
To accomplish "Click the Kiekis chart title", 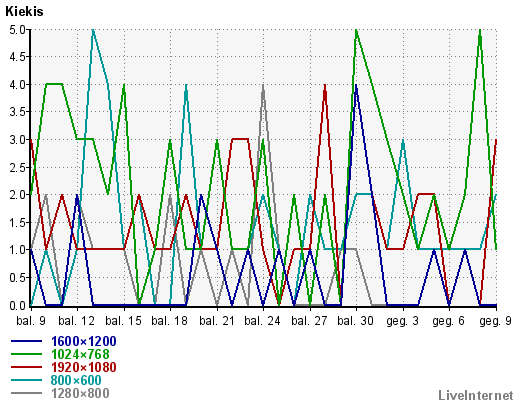I will click(x=24, y=12).
